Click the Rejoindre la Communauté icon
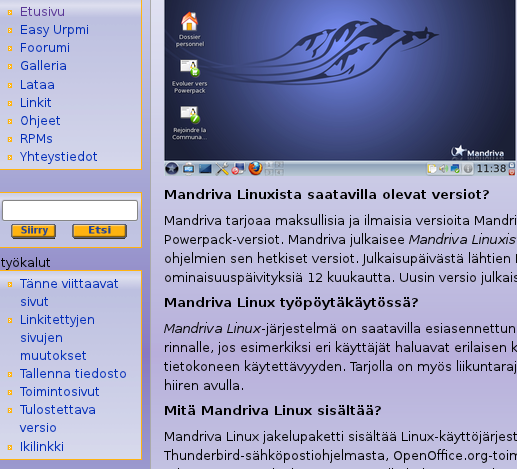Image resolution: width=517 pixels, height=469 pixels. 190,115
